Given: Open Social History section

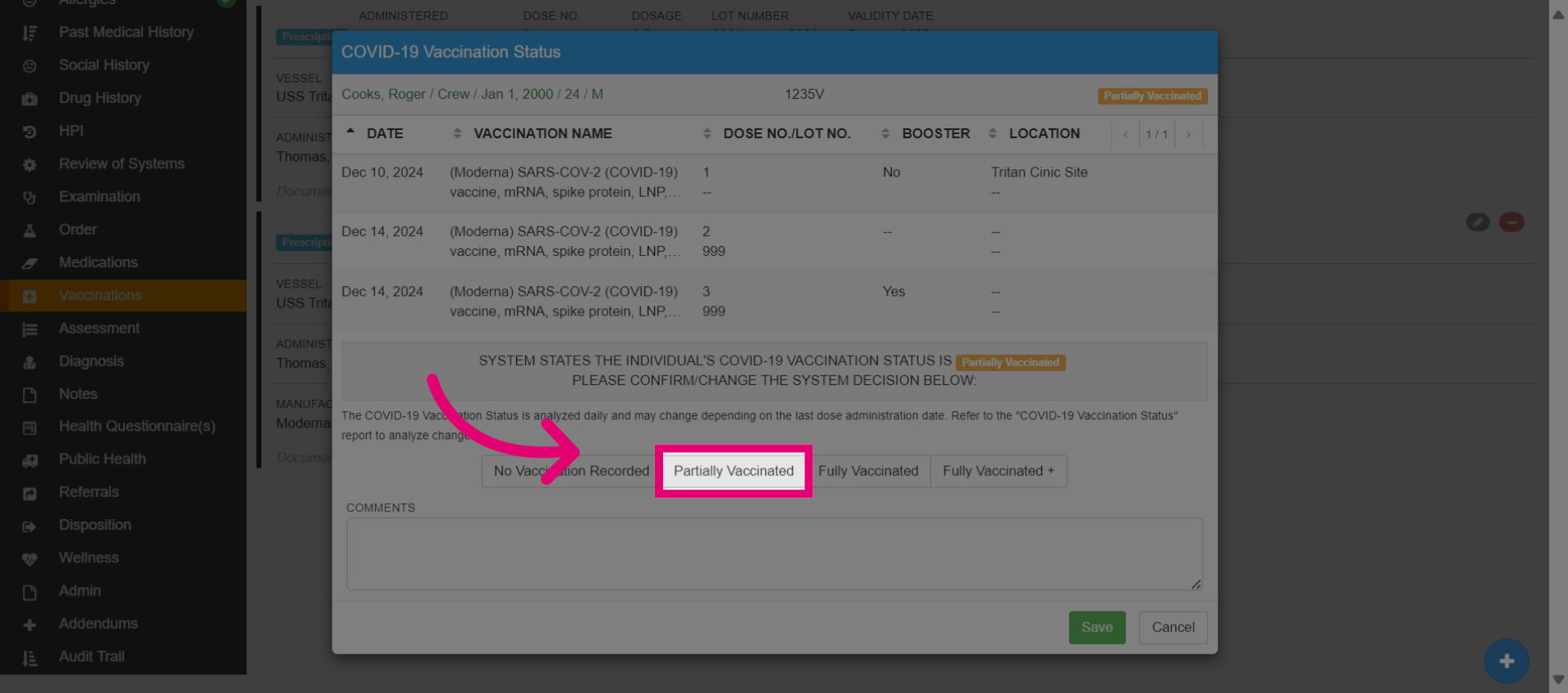Looking at the screenshot, I should [104, 65].
